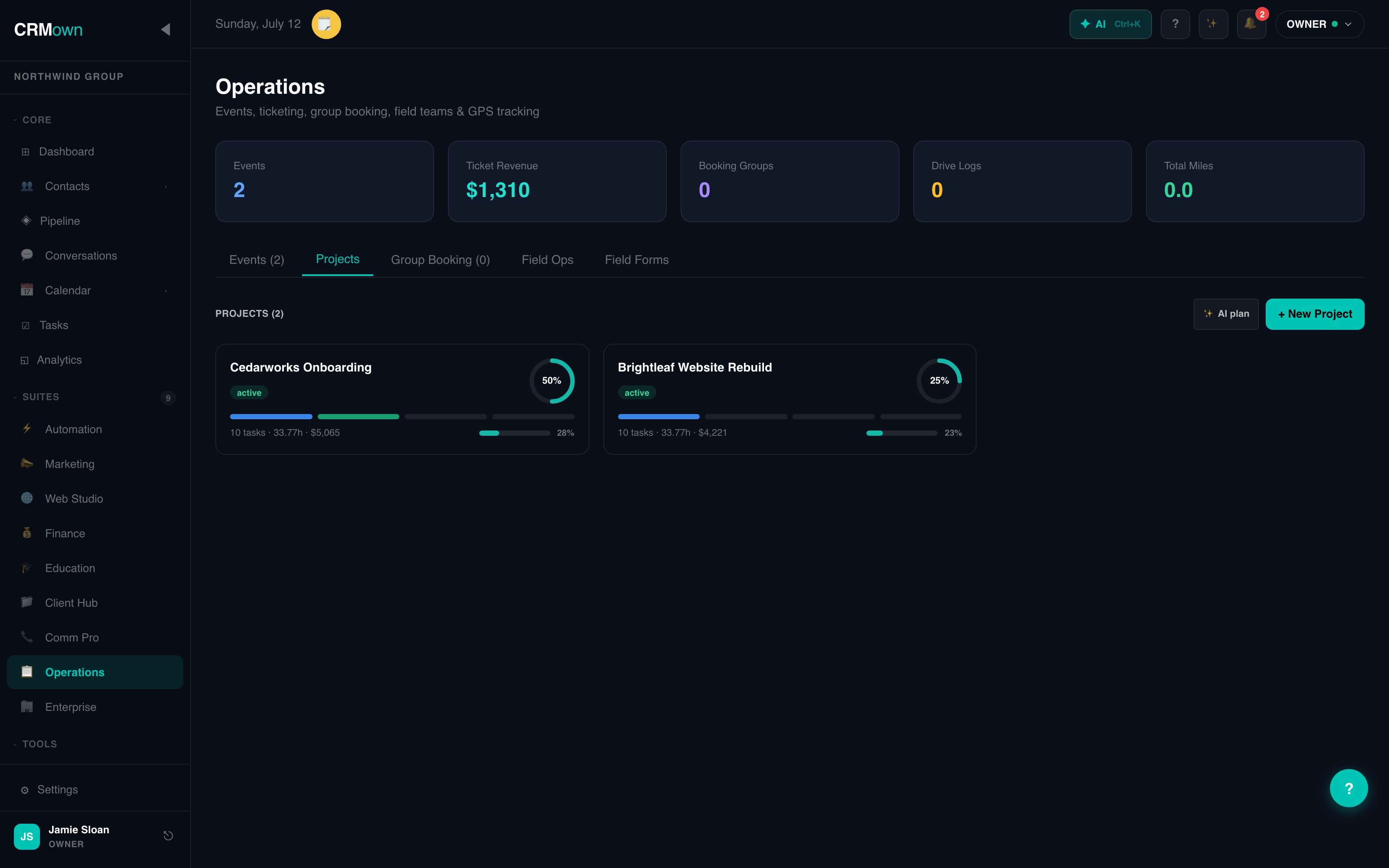Image resolution: width=1389 pixels, height=868 pixels.
Task: Click the Total Miles 0.0 card
Action: (x=1255, y=181)
